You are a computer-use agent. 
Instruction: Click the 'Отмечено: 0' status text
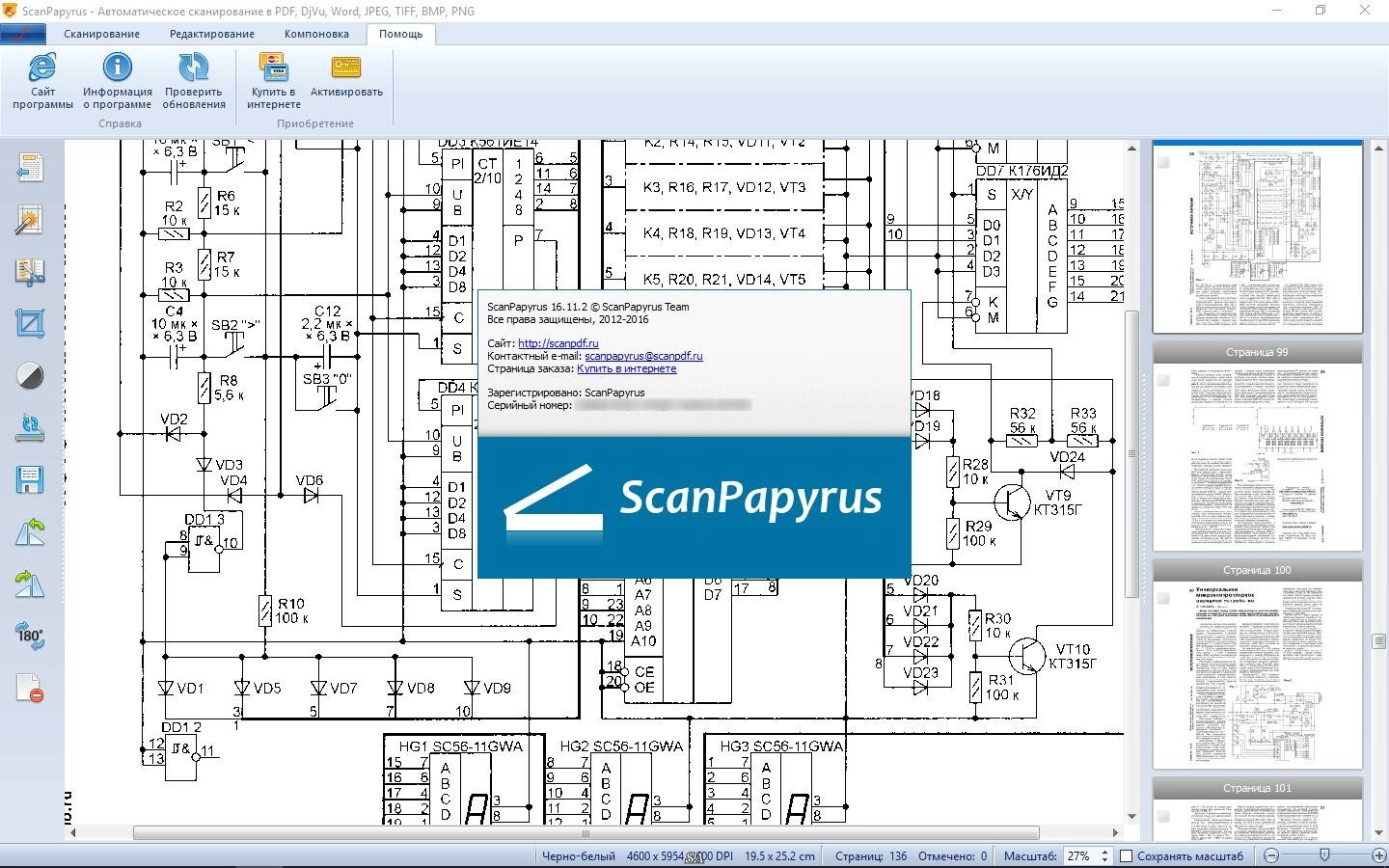click(952, 855)
